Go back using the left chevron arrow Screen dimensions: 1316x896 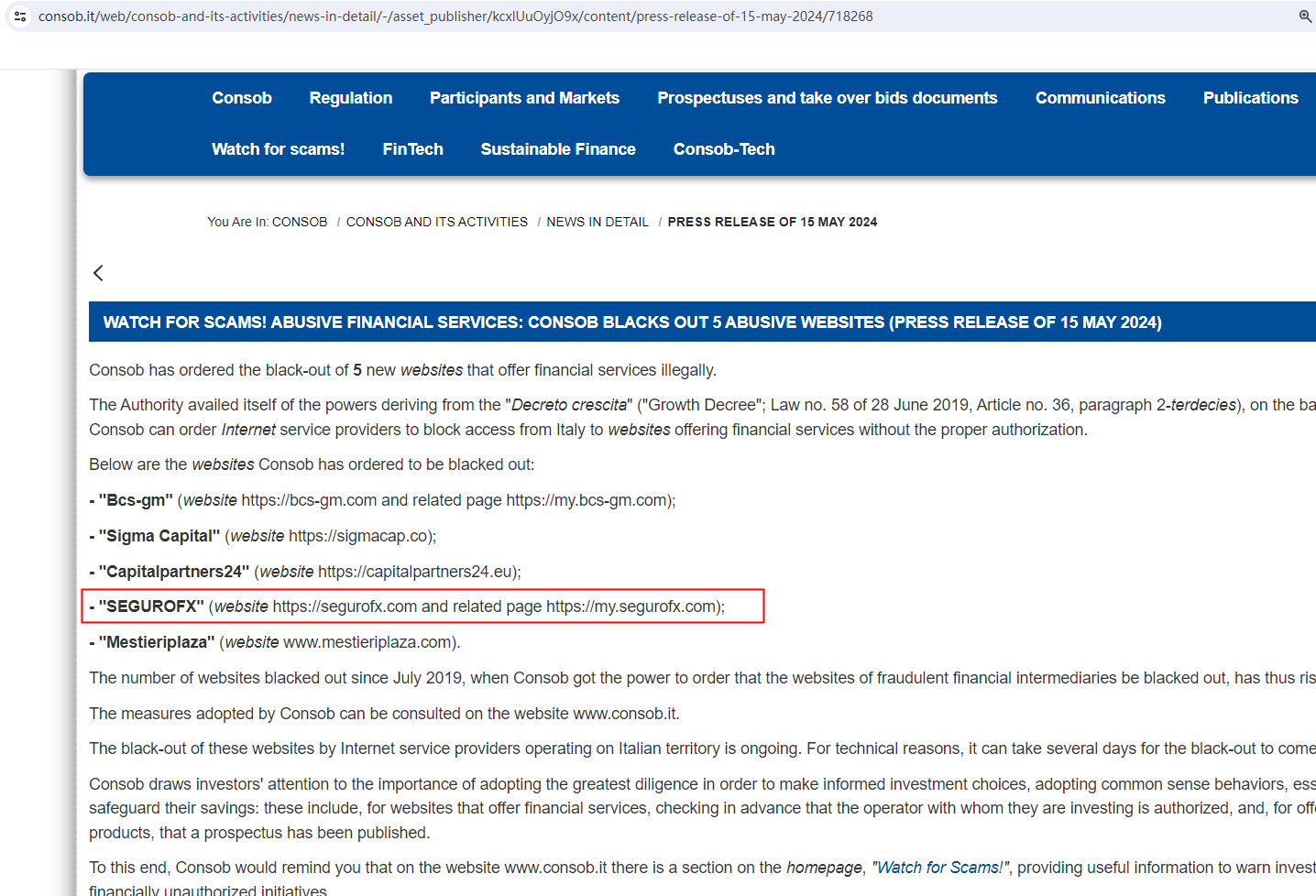click(x=98, y=273)
